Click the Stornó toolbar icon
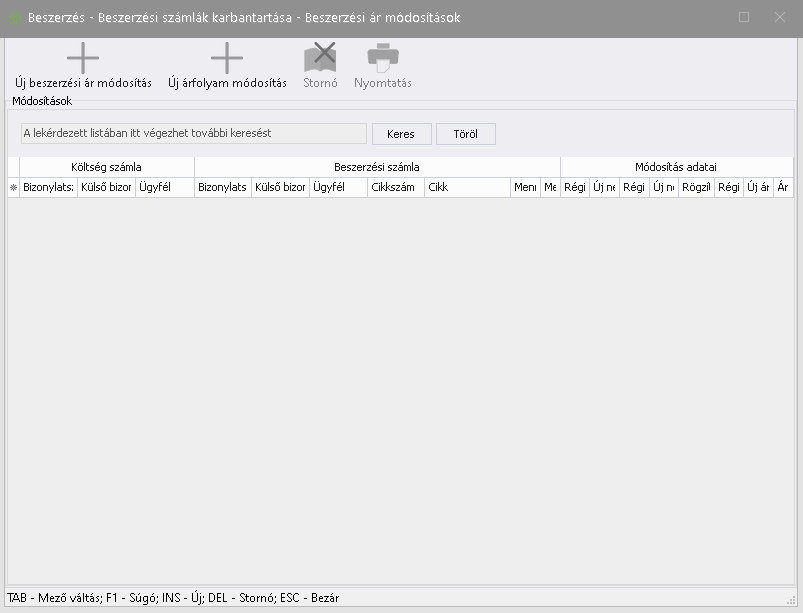 [320, 58]
